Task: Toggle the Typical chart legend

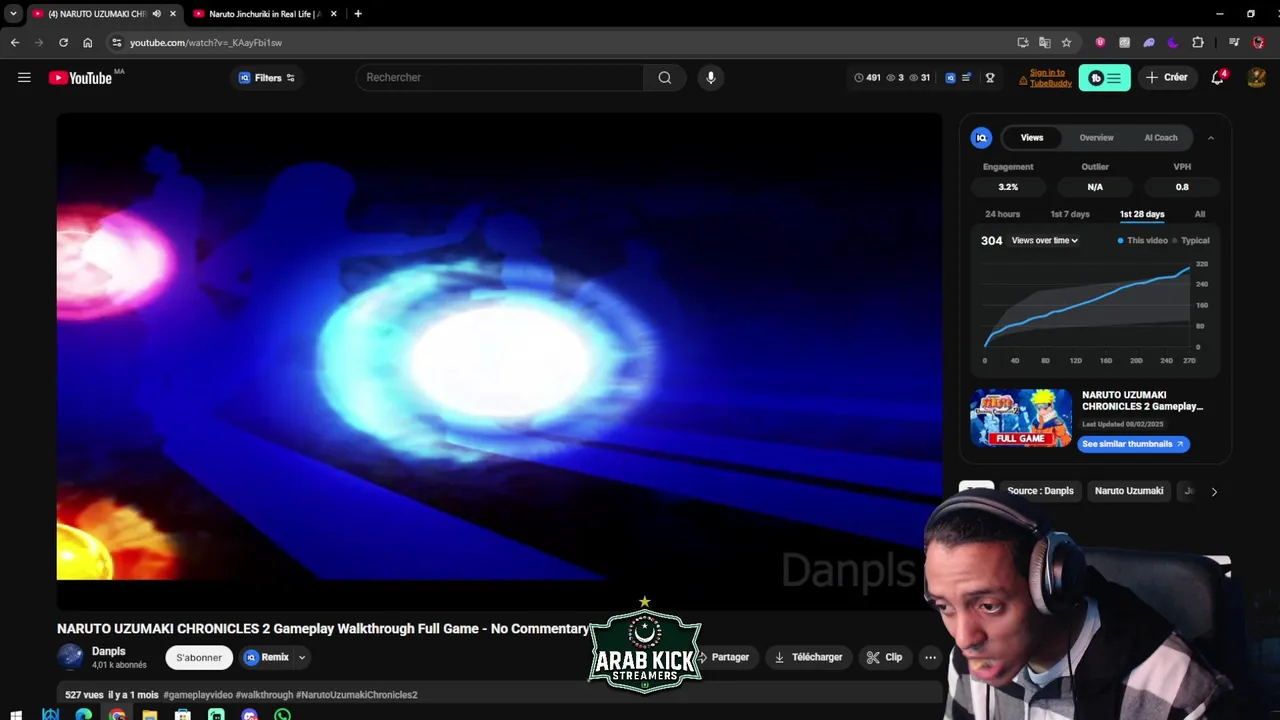Action: point(1191,241)
